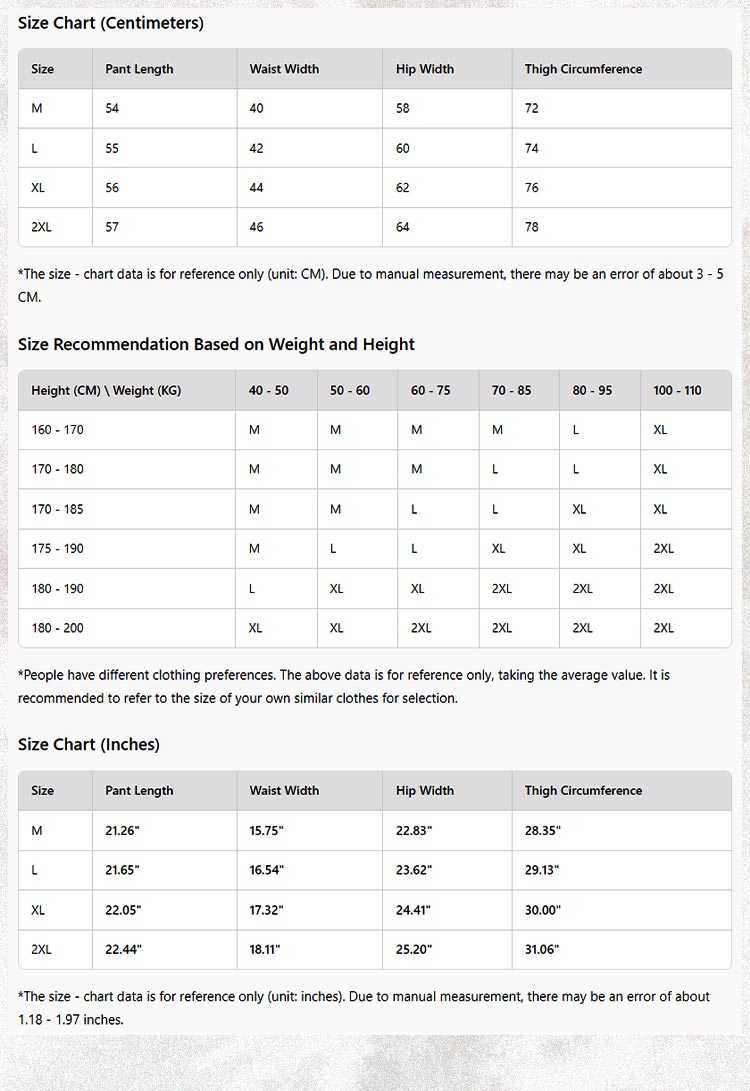Viewport: 750px width, 1091px height.
Task: Select Thigh Circumference header in centimeters table
Action: pyautogui.click(x=583, y=69)
